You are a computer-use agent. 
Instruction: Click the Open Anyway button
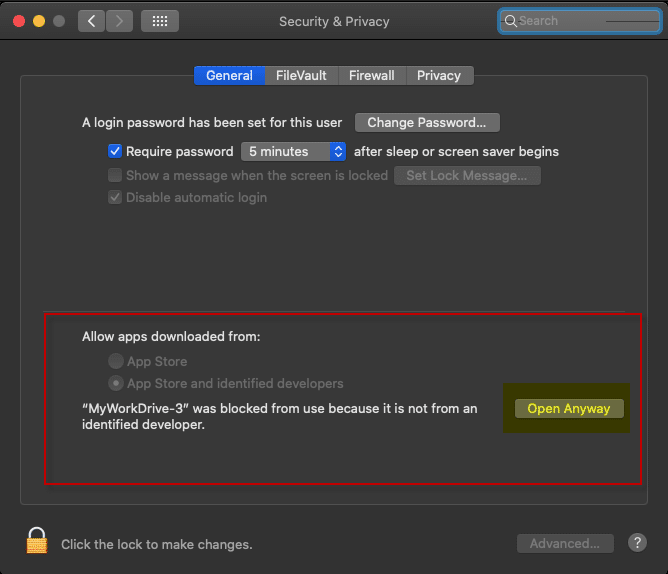click(x=568, y=408)
